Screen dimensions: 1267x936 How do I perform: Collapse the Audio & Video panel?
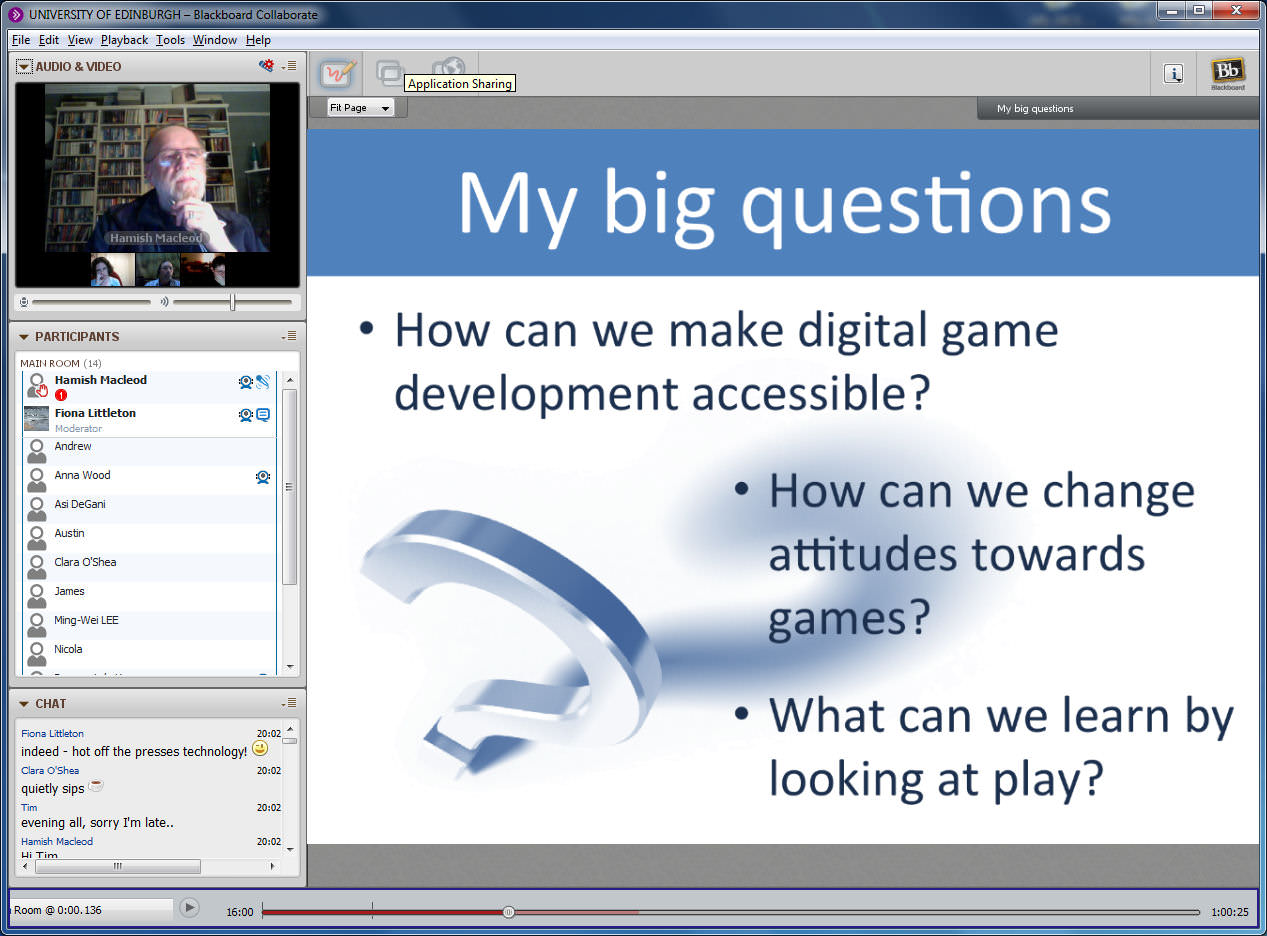(24, 66)
